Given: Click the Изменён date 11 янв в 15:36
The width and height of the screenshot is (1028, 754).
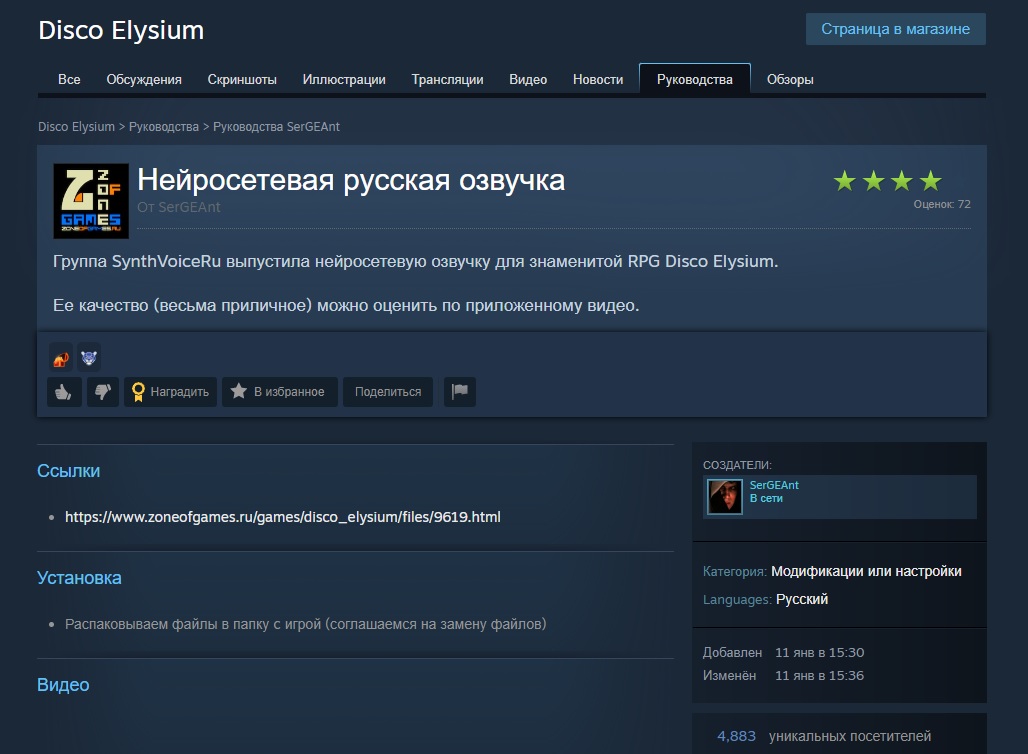Looking at the screenshot, I should [x=820, y=675].
